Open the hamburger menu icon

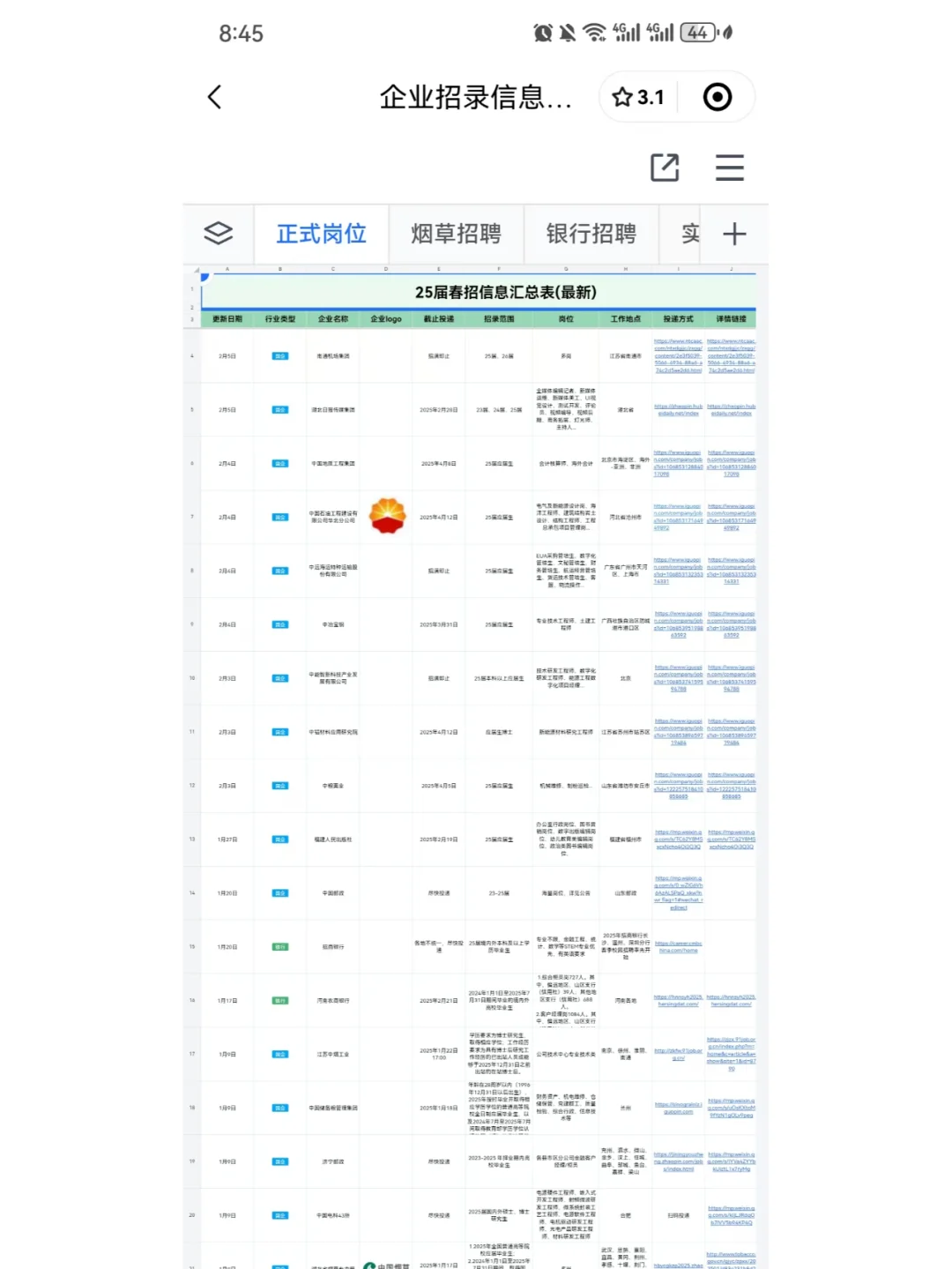tap(730, 168)
